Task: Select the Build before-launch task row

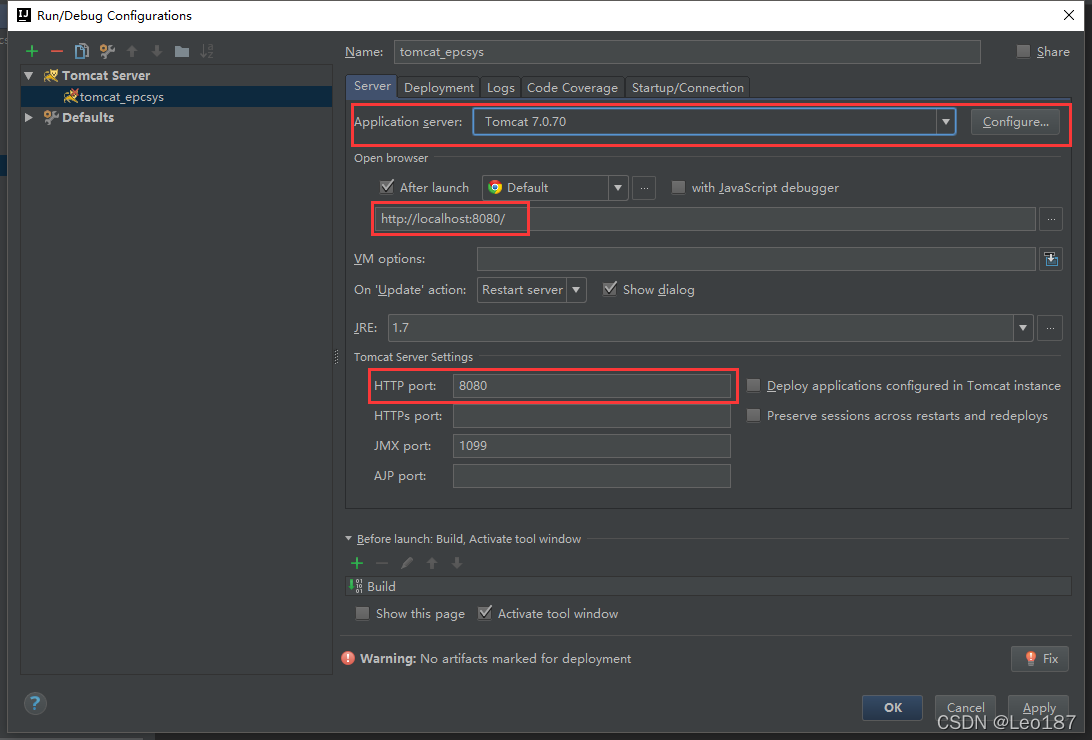Action: pos(708,586)
